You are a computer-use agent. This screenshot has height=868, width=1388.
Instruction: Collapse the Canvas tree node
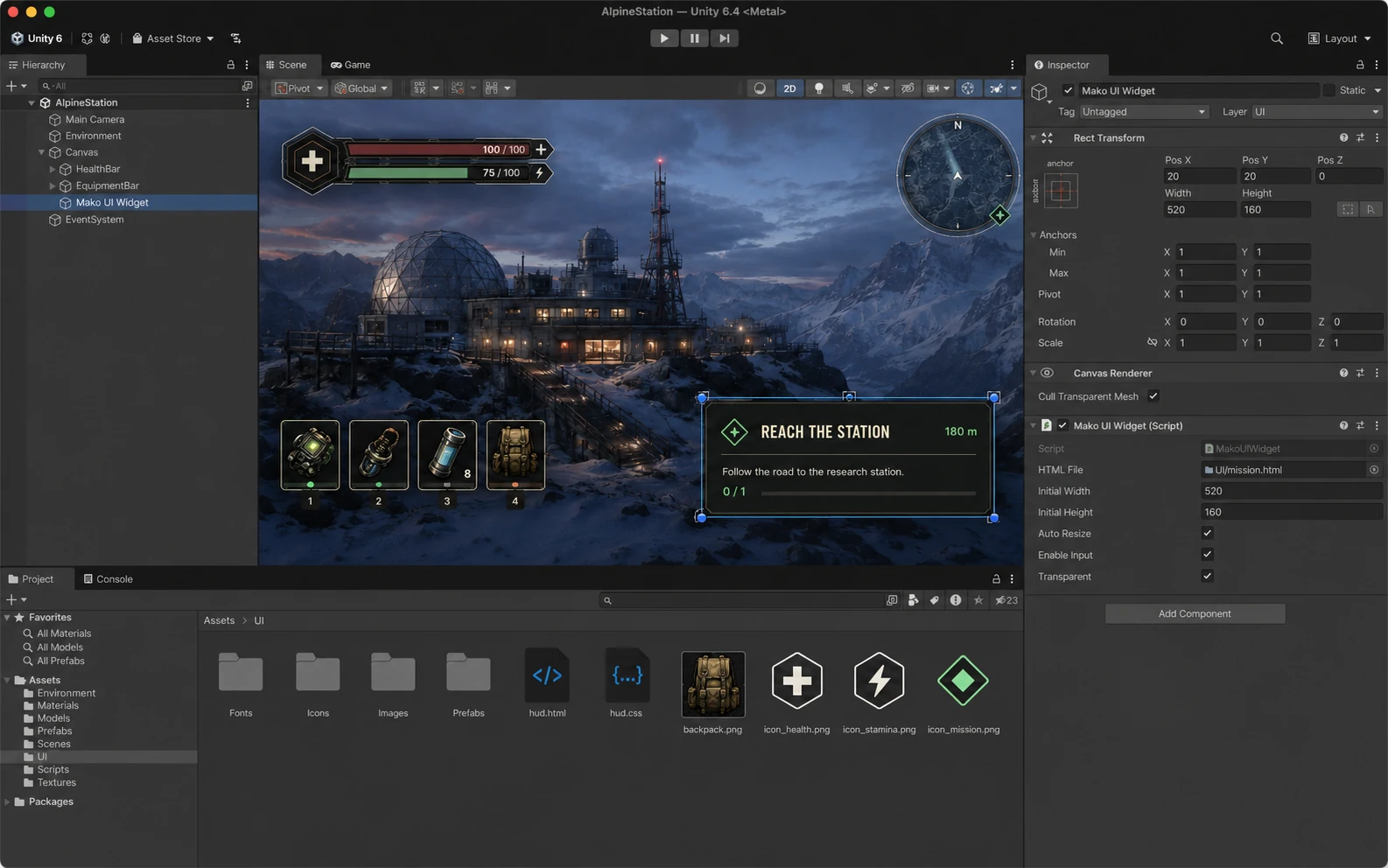pyautogui.click(x=41, y=152)
